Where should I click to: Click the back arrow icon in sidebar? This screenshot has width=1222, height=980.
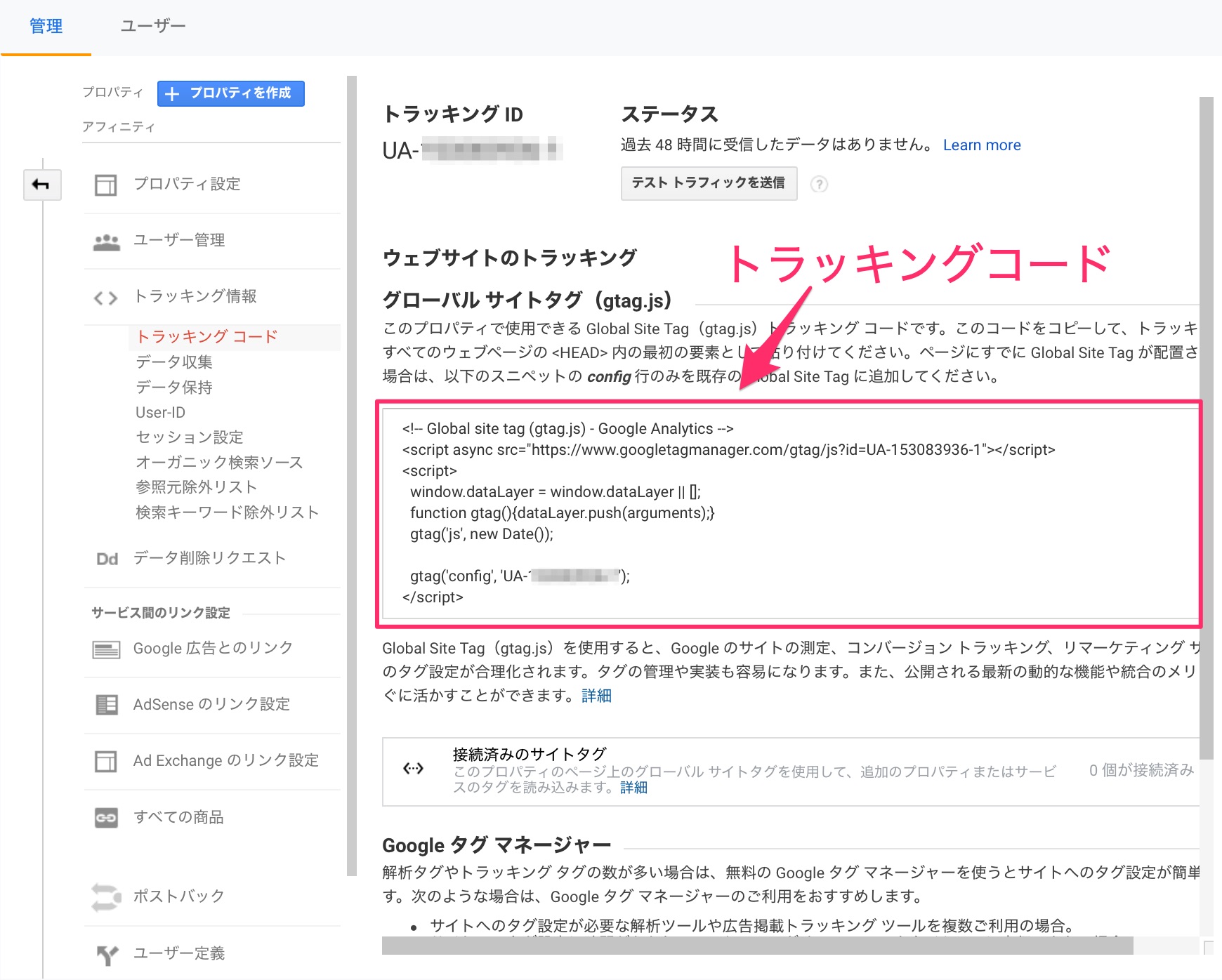(x=41, y=185)
